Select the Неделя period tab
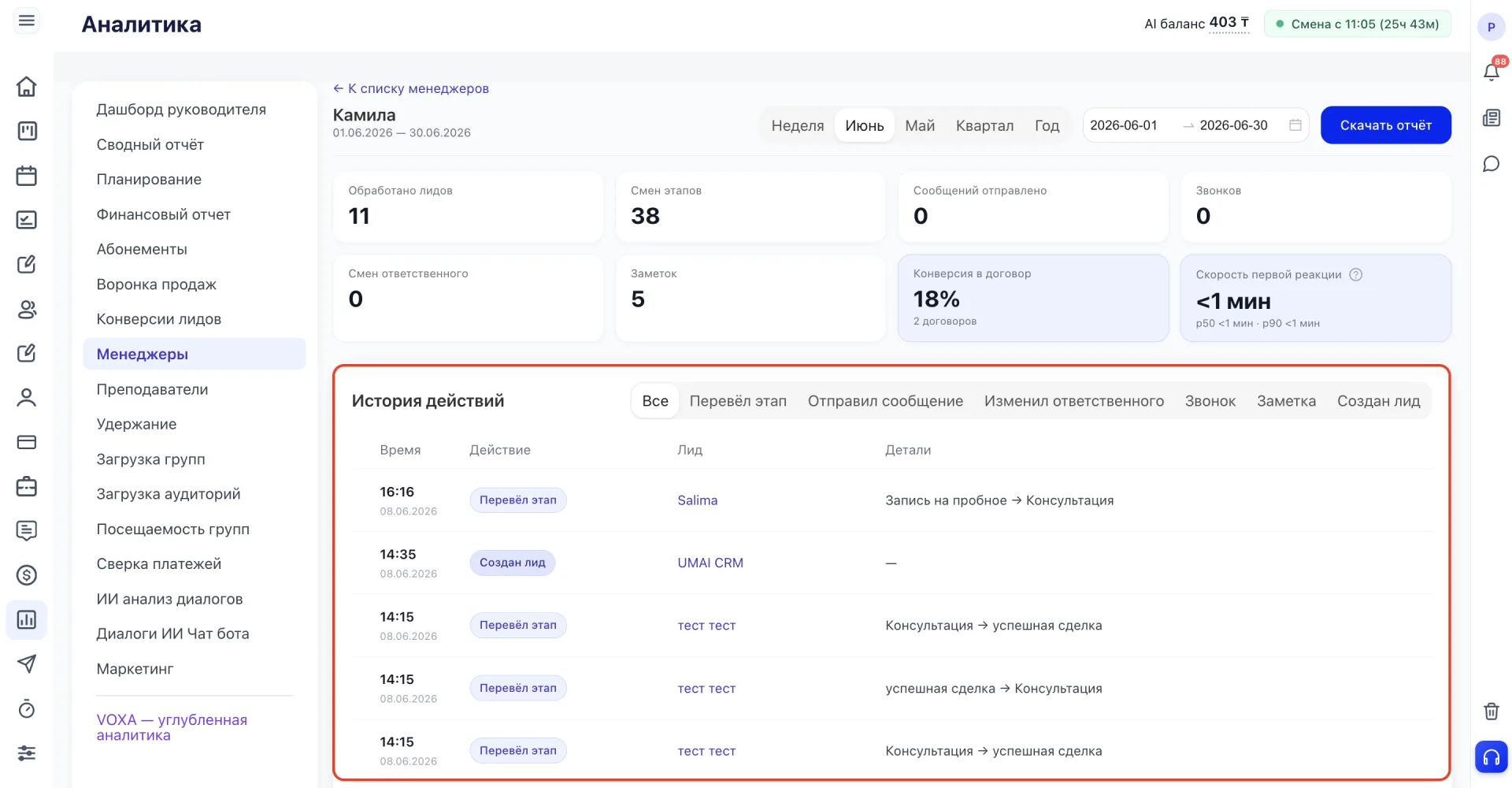 (797, 125)
